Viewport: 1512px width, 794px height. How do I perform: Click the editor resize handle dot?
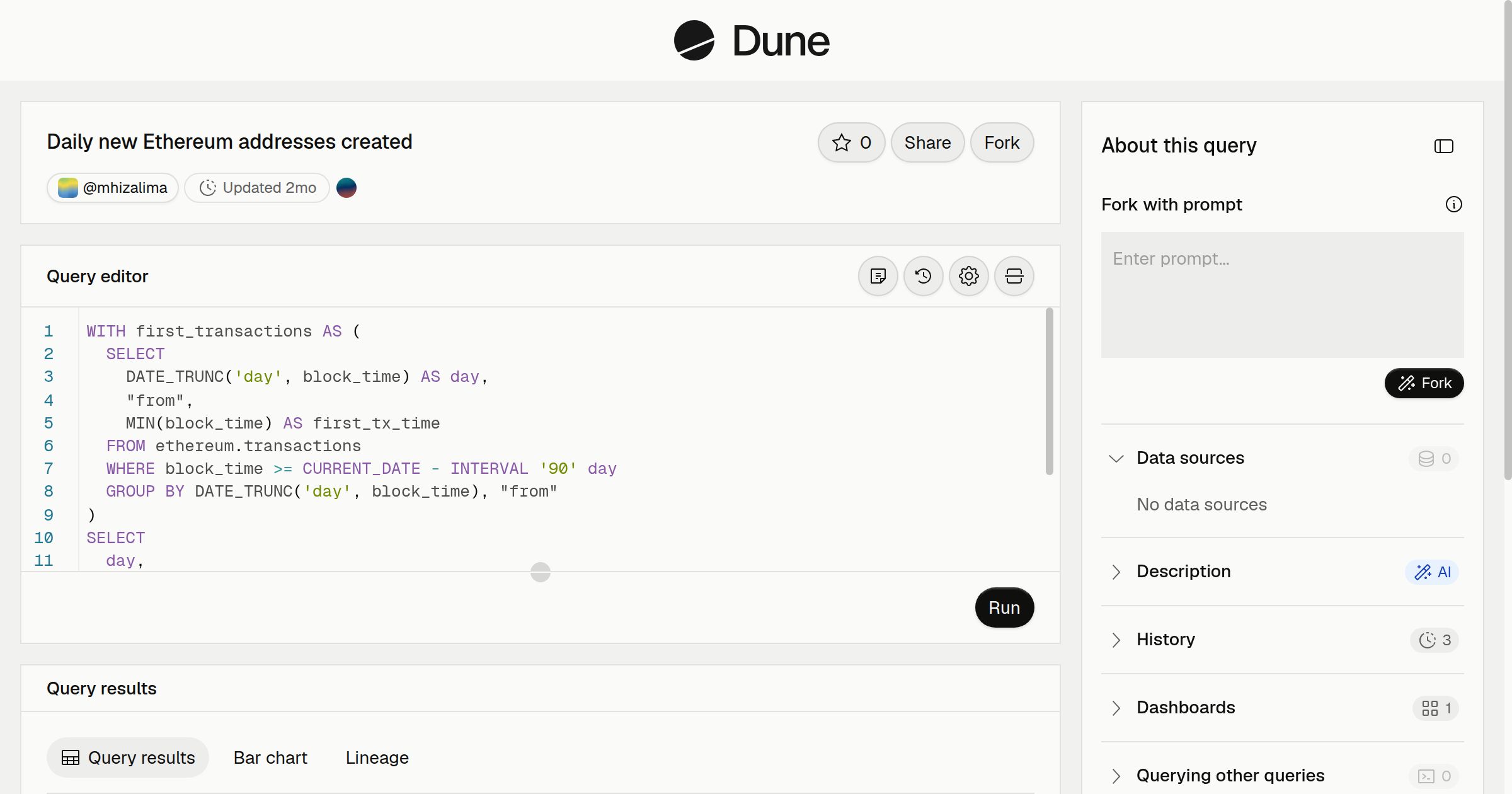[541, 572]
